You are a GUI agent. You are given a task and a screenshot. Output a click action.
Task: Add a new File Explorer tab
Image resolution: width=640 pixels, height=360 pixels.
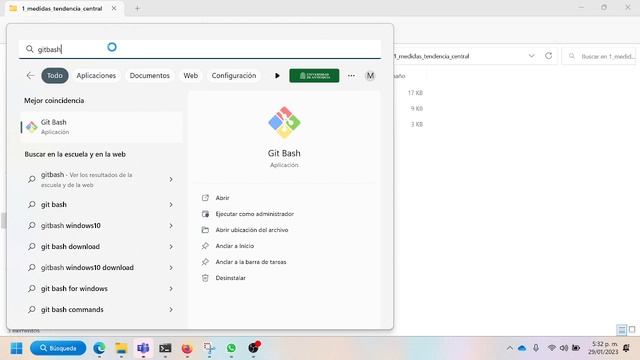[137, 8]
